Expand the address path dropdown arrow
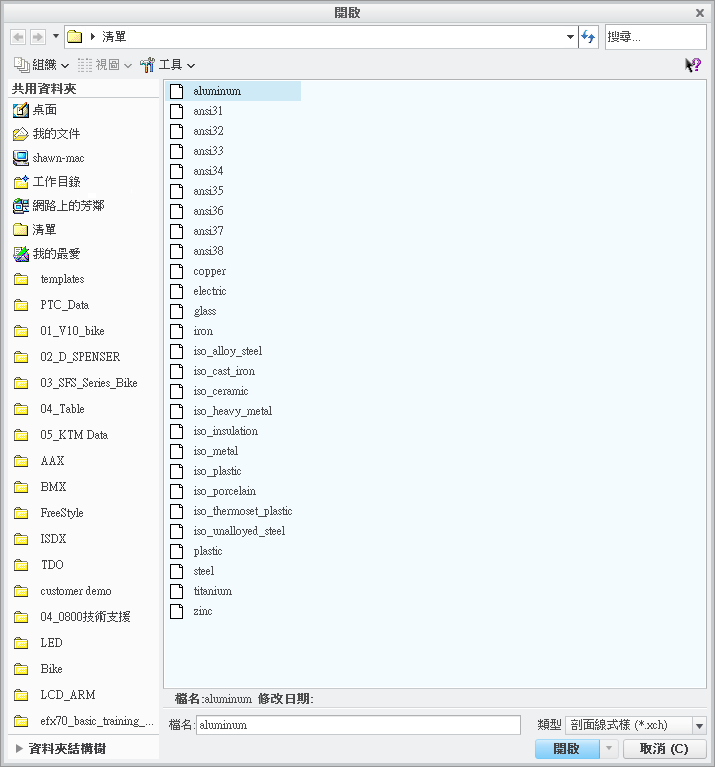The height and width of the screenshot is (767, 715). point(570,37)
